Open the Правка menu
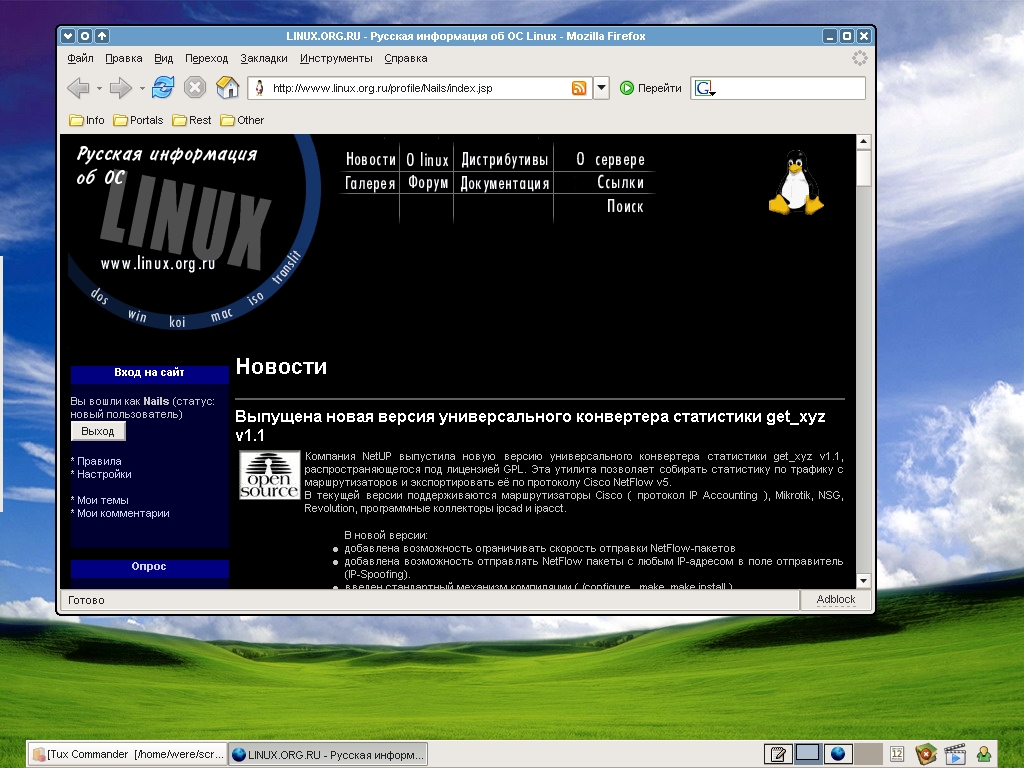This screenshot has height=768, width=1024. tap(123, 58)
